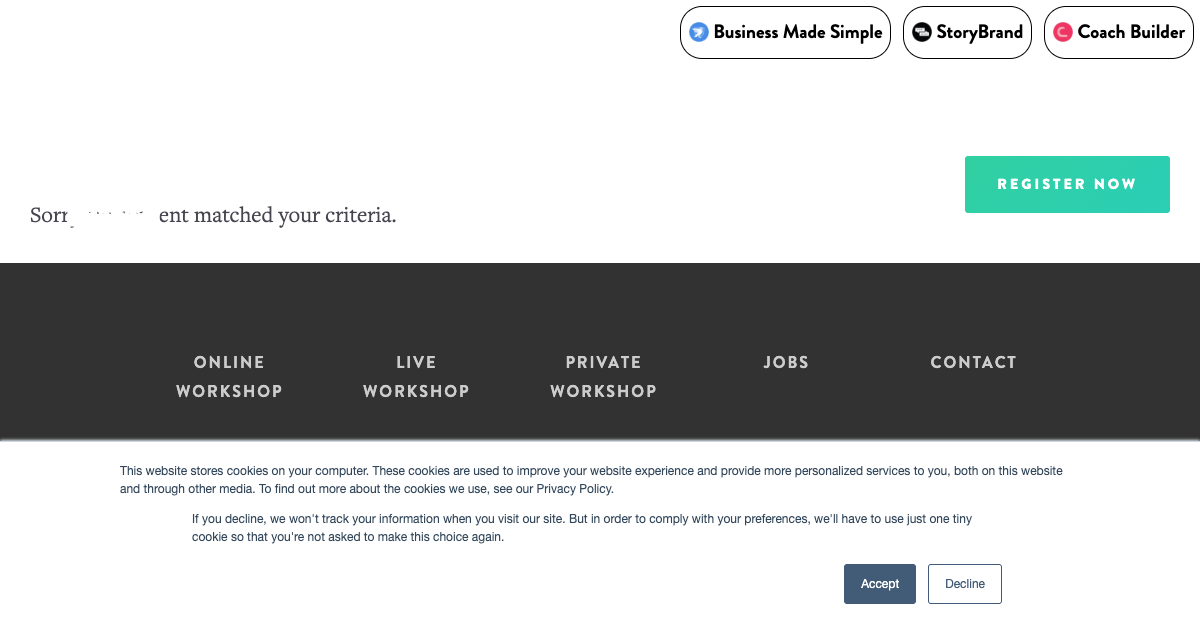Navigate to Private Workshop footer link
Screen dimensions: 1200x630
point(603,362)
